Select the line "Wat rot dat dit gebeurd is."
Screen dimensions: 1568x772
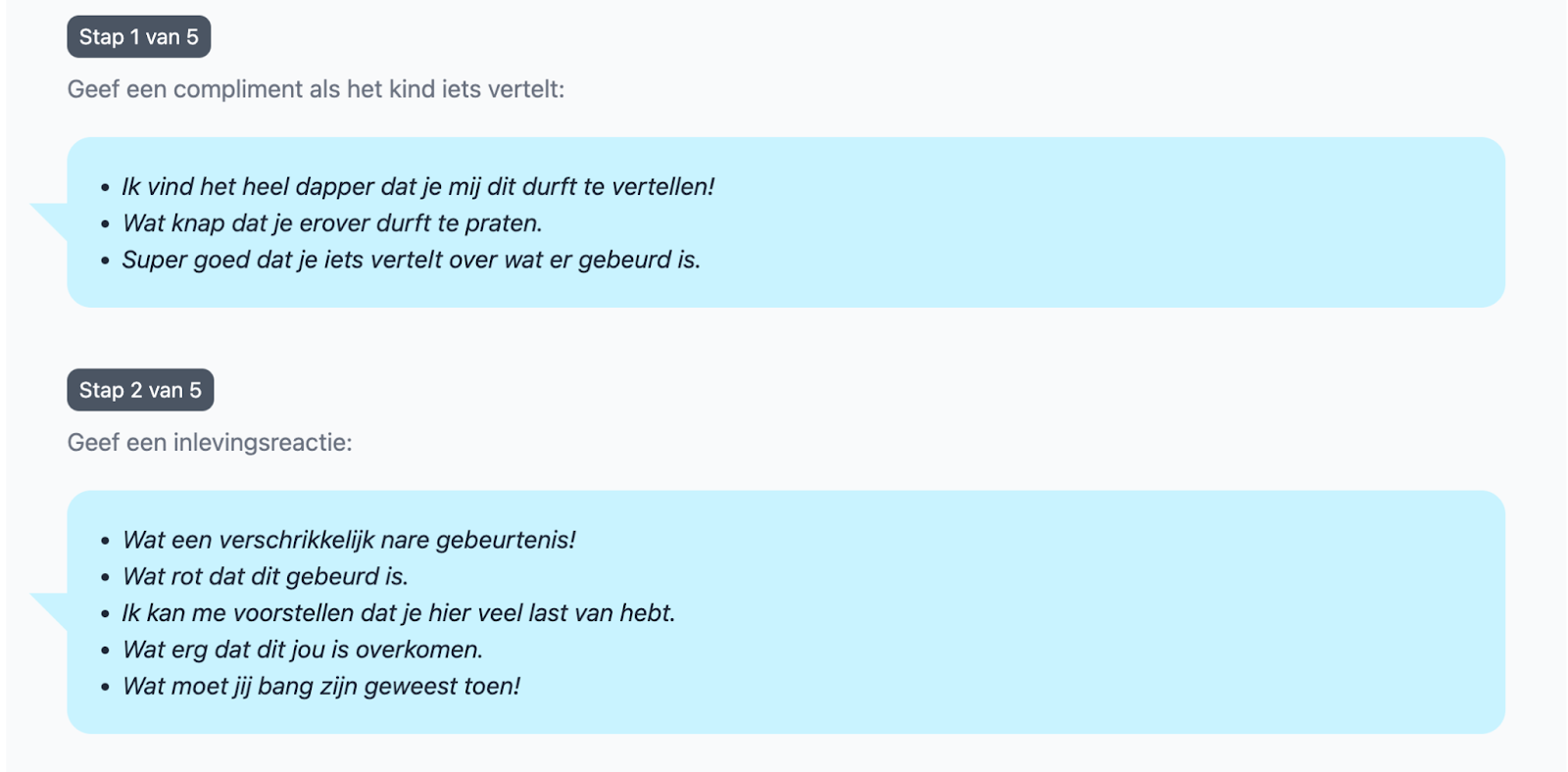coord(266,576)
